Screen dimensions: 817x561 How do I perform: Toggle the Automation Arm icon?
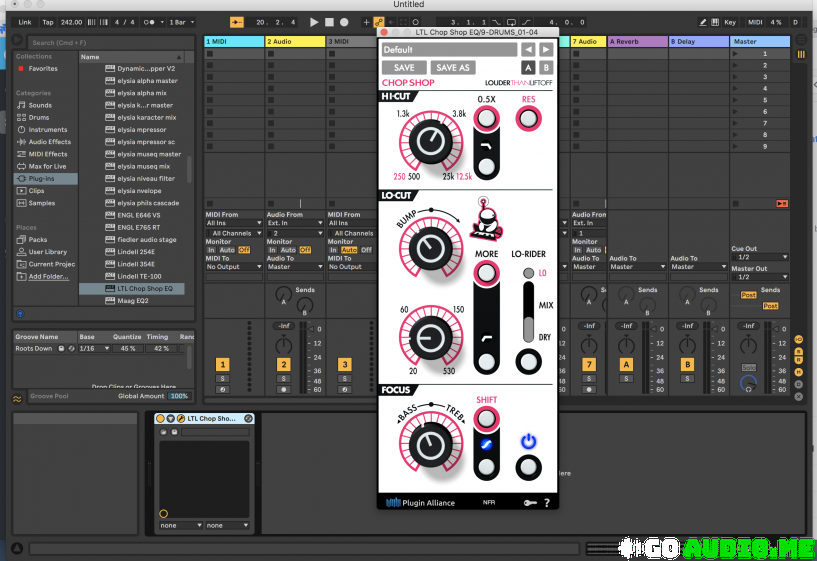tap(378, 22)
